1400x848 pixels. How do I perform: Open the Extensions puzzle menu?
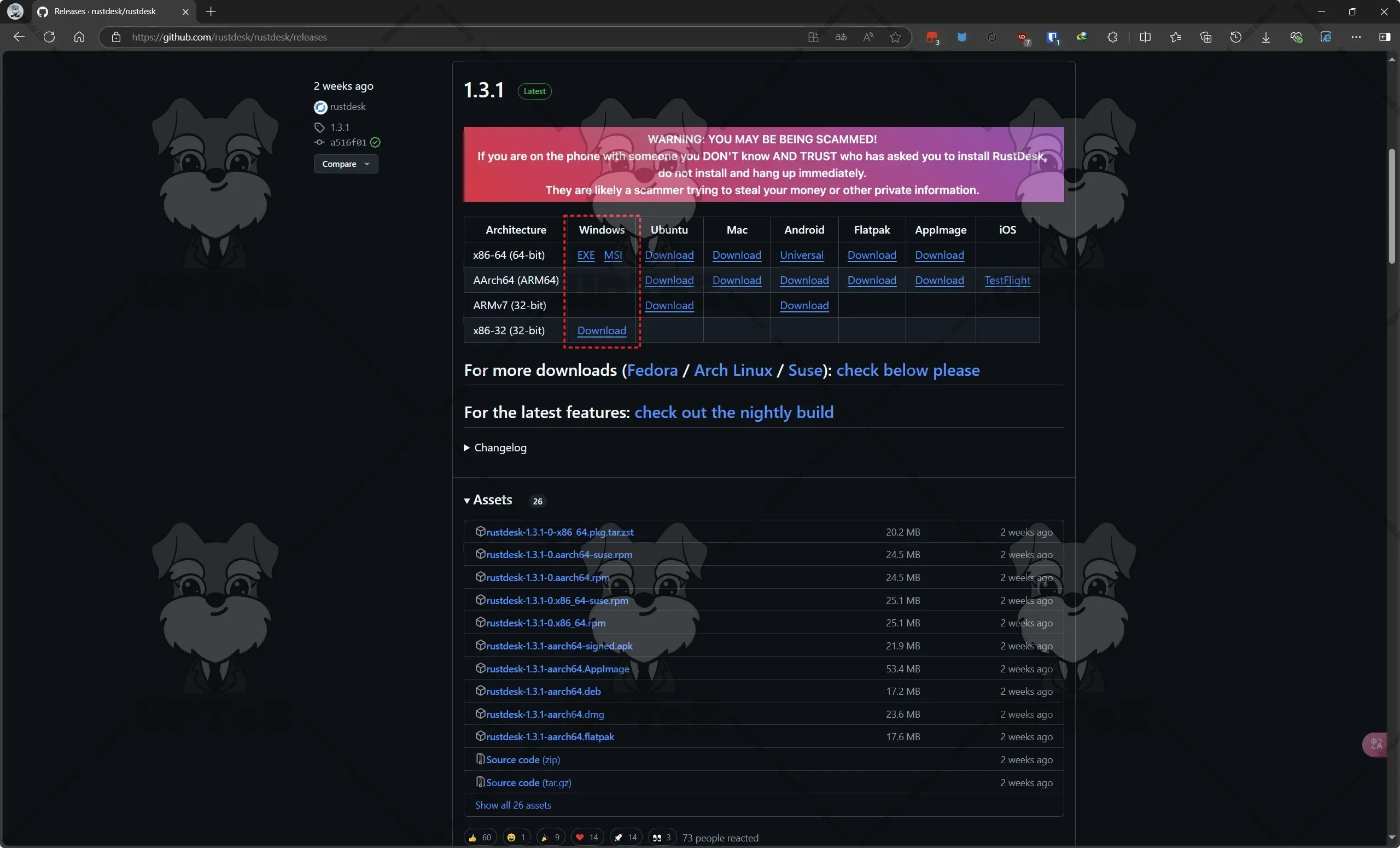(1112, 37)
